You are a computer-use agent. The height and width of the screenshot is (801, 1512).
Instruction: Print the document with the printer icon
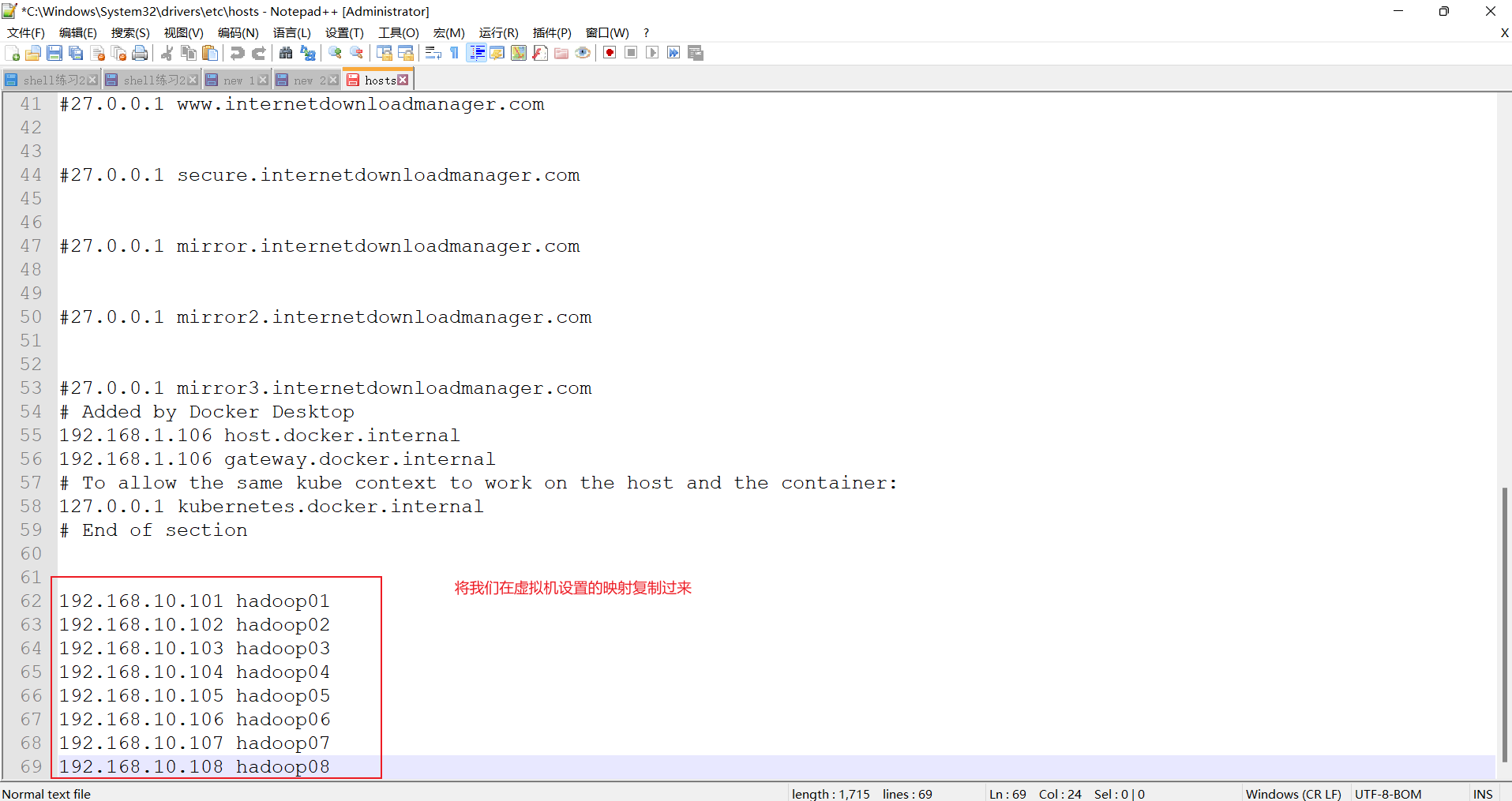point(140,53)
